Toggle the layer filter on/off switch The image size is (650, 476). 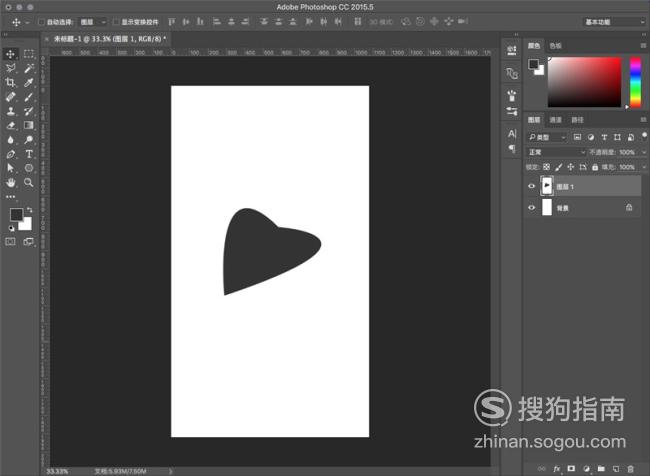644,136
